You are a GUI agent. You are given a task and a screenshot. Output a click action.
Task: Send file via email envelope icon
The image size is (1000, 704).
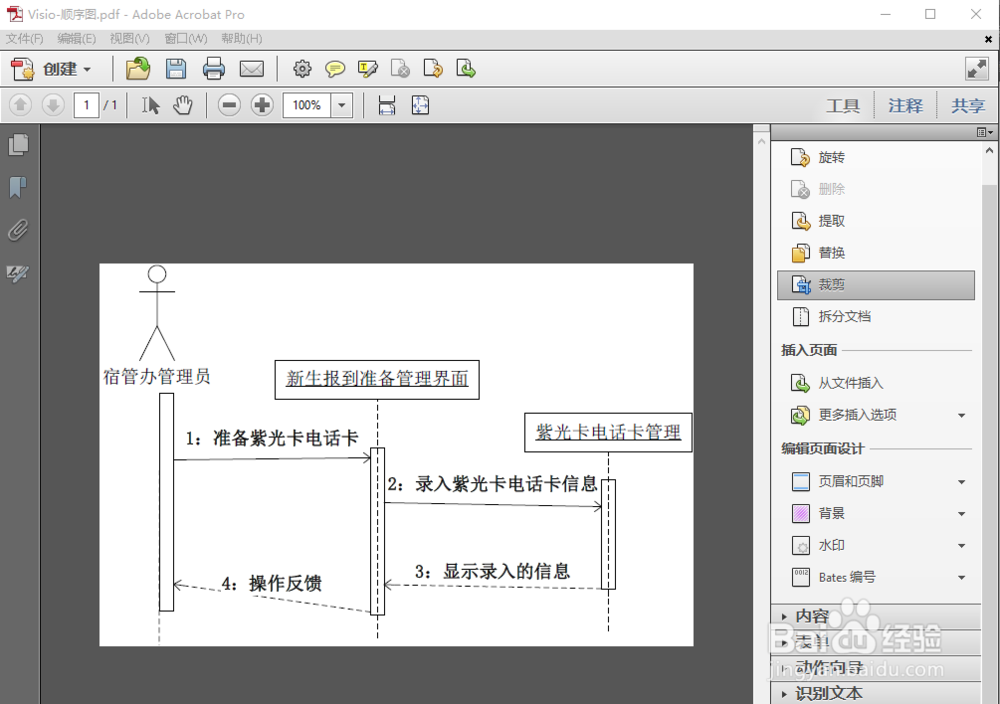pos(251,69)
